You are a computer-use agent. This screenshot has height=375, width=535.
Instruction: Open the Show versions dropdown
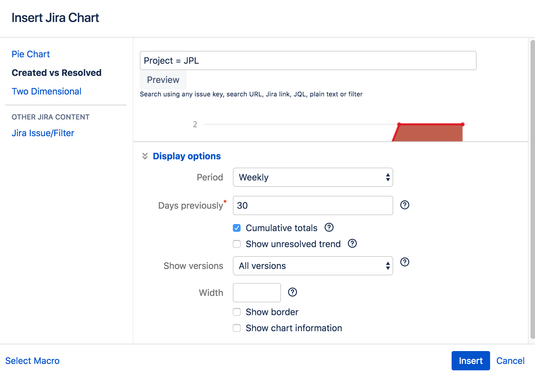click(x=313, y=266)
